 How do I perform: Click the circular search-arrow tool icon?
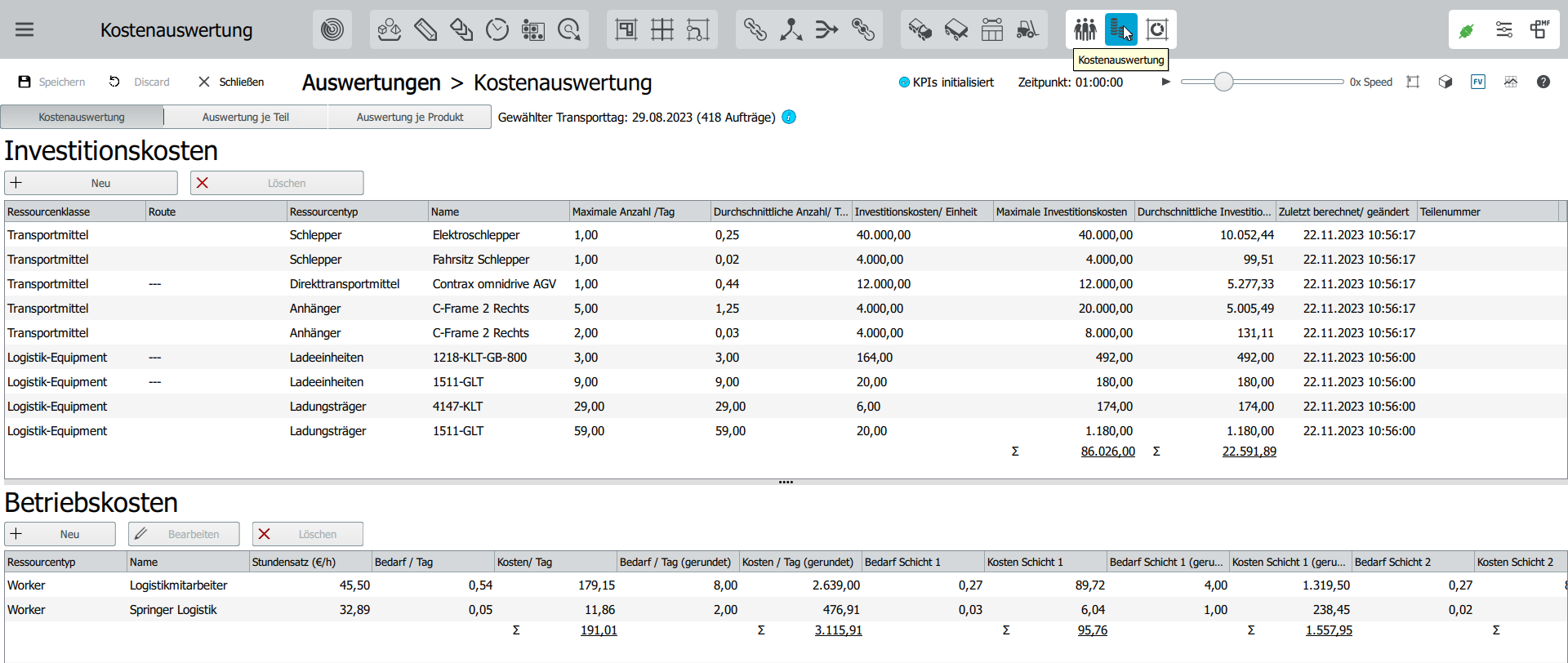pyautogui.click(x=569, y=30)
